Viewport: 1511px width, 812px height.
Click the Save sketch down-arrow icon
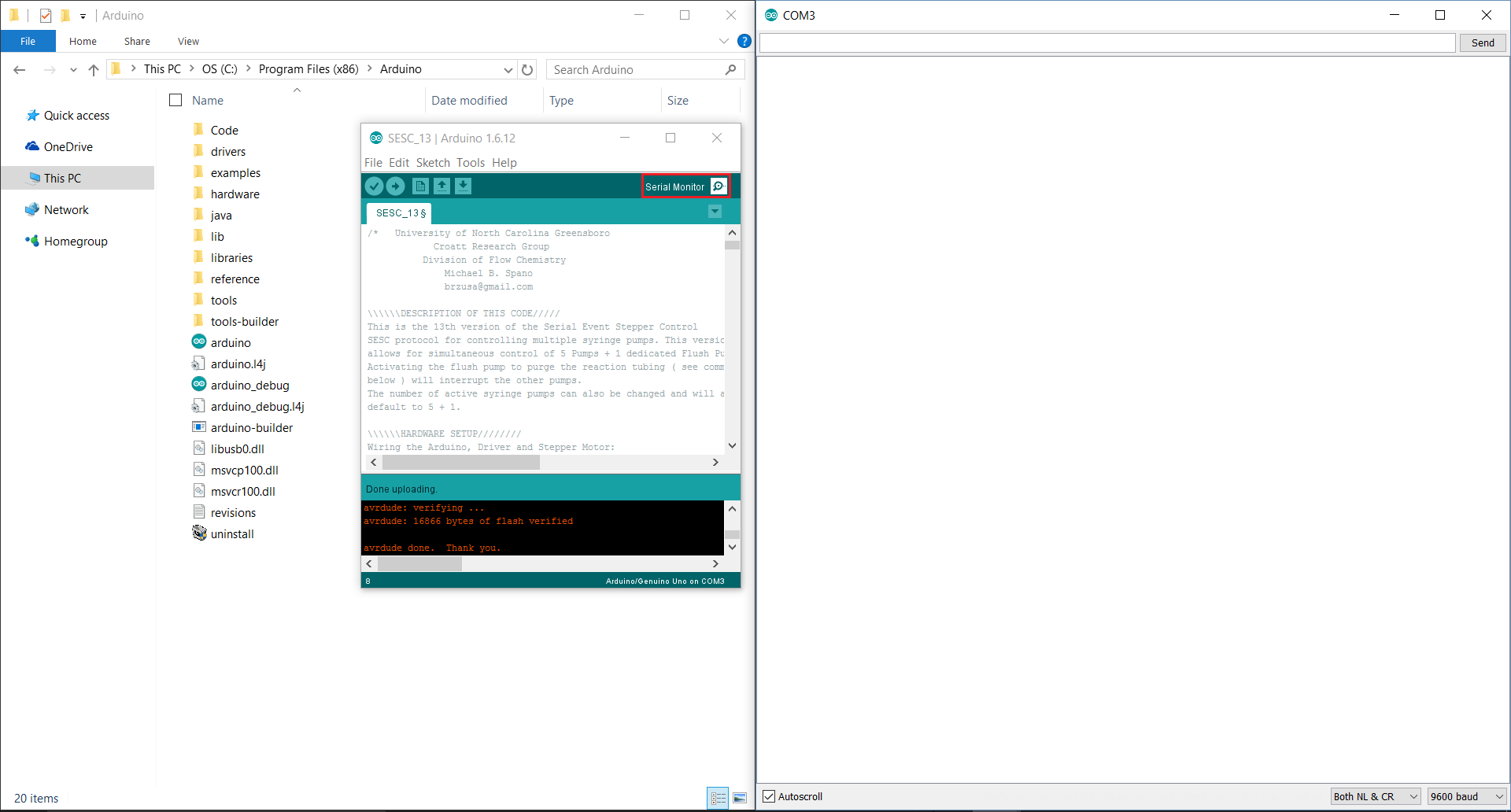click(464, 186)
